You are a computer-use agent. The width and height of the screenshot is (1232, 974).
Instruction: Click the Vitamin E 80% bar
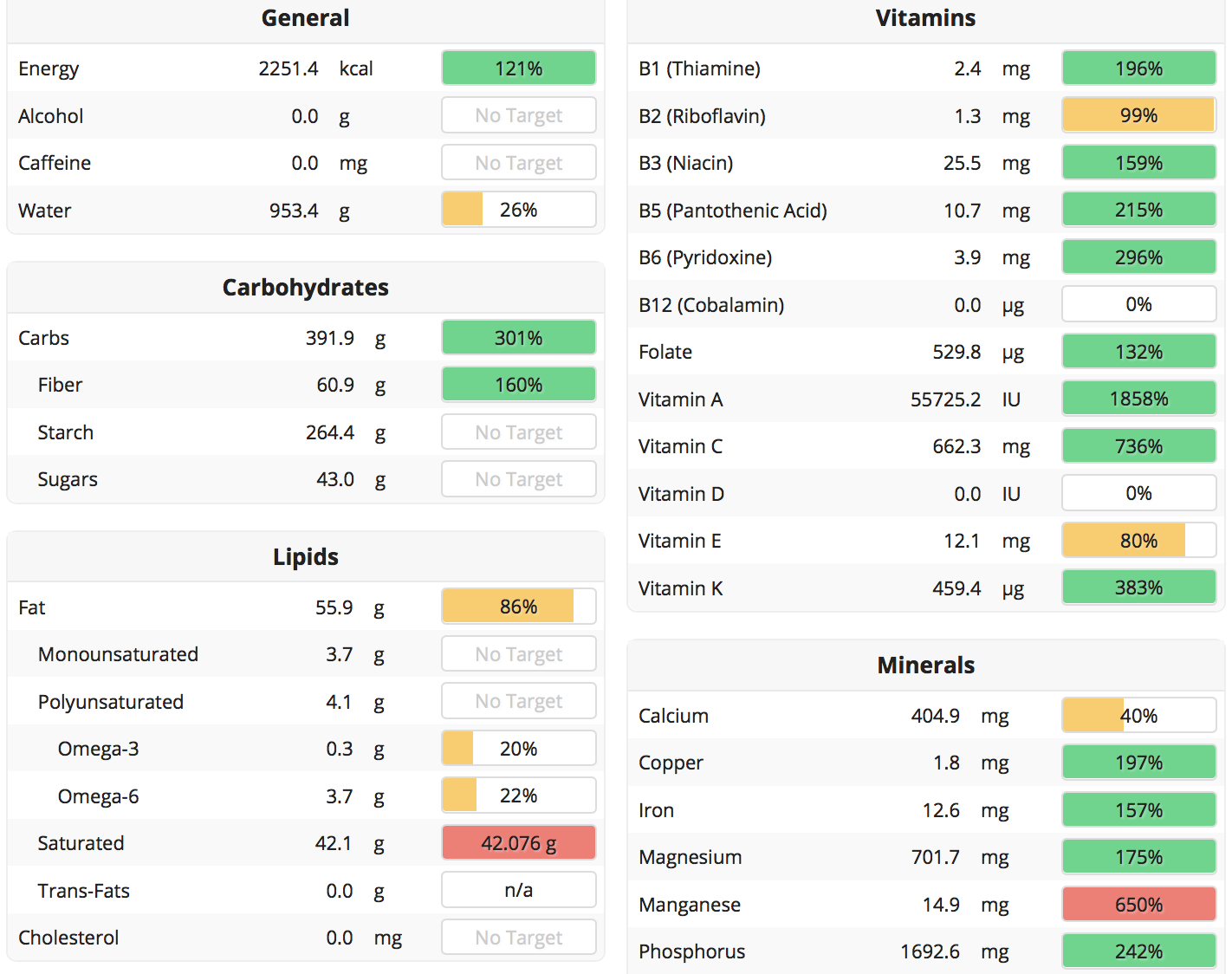tap(1138, 541)
